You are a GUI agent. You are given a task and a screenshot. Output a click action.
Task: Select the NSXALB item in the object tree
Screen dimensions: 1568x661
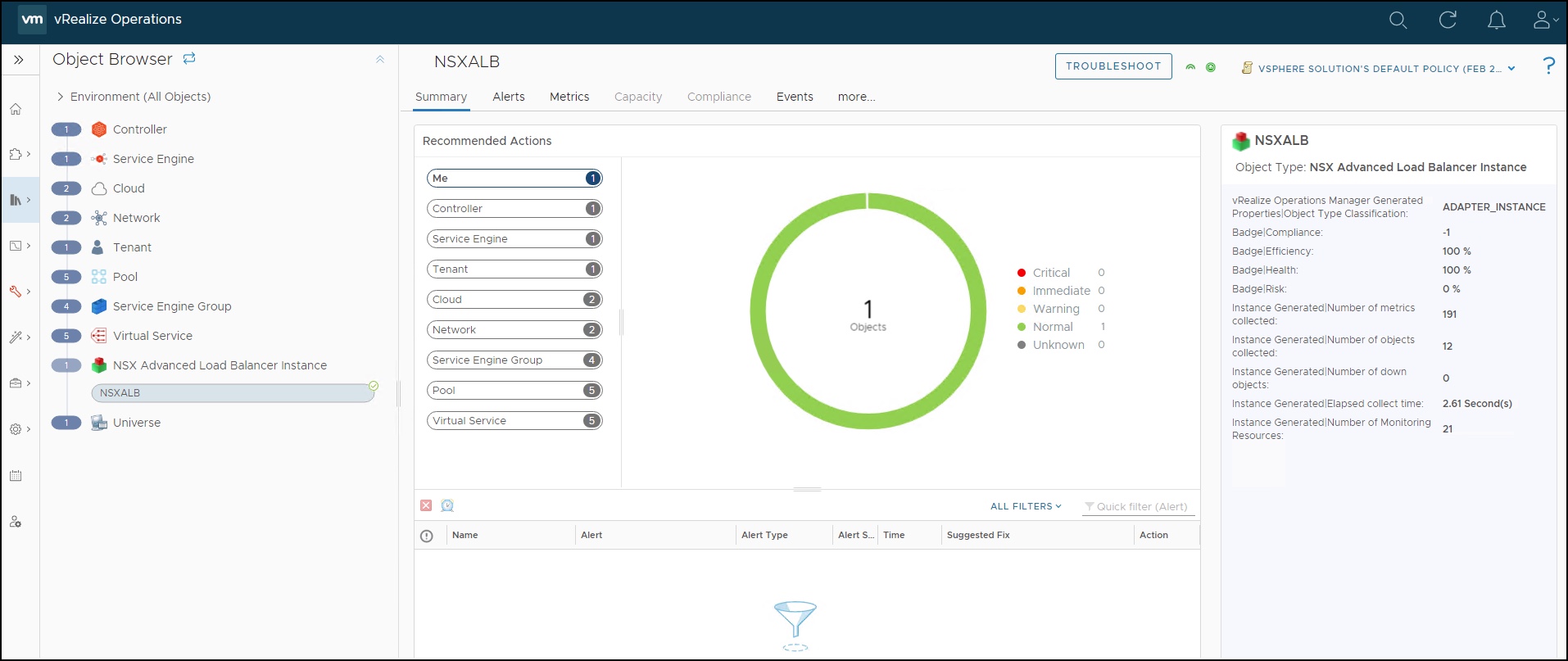point(233,393)
